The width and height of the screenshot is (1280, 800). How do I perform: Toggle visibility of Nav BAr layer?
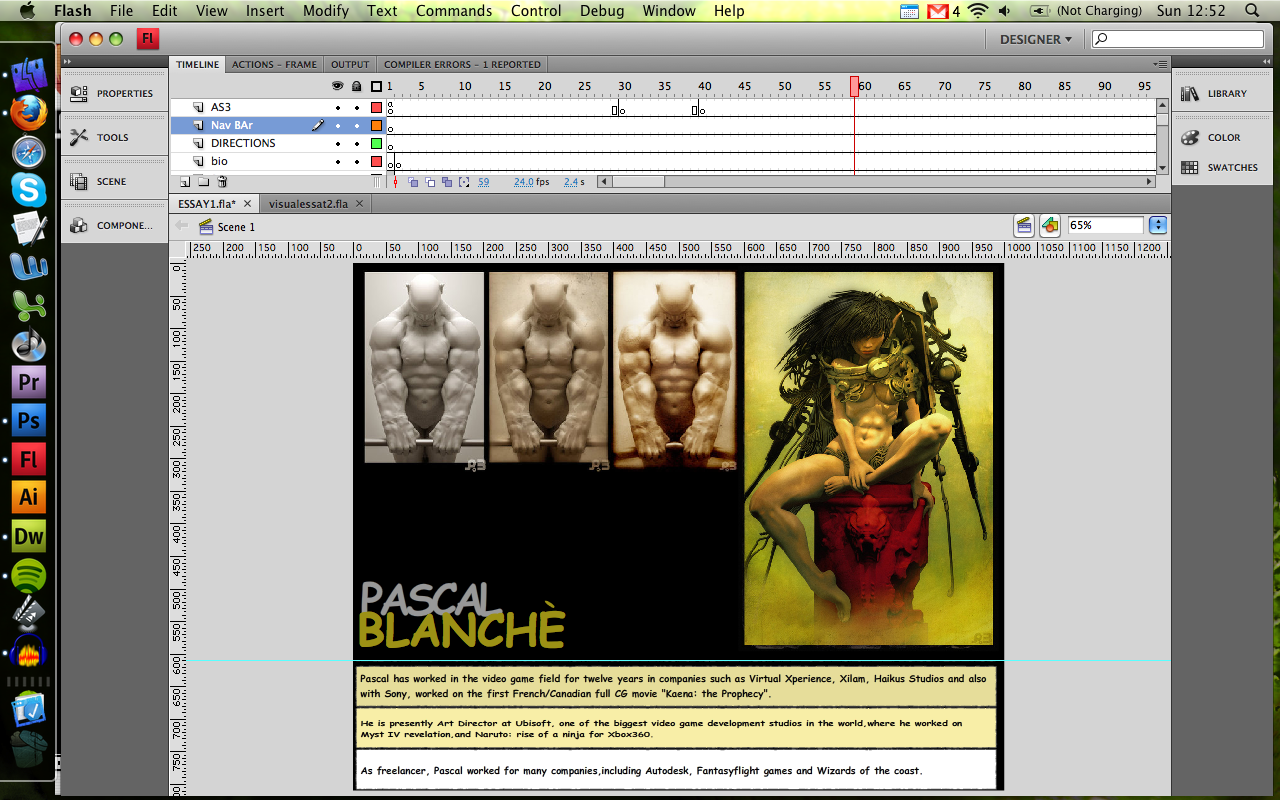coord(338,126)
